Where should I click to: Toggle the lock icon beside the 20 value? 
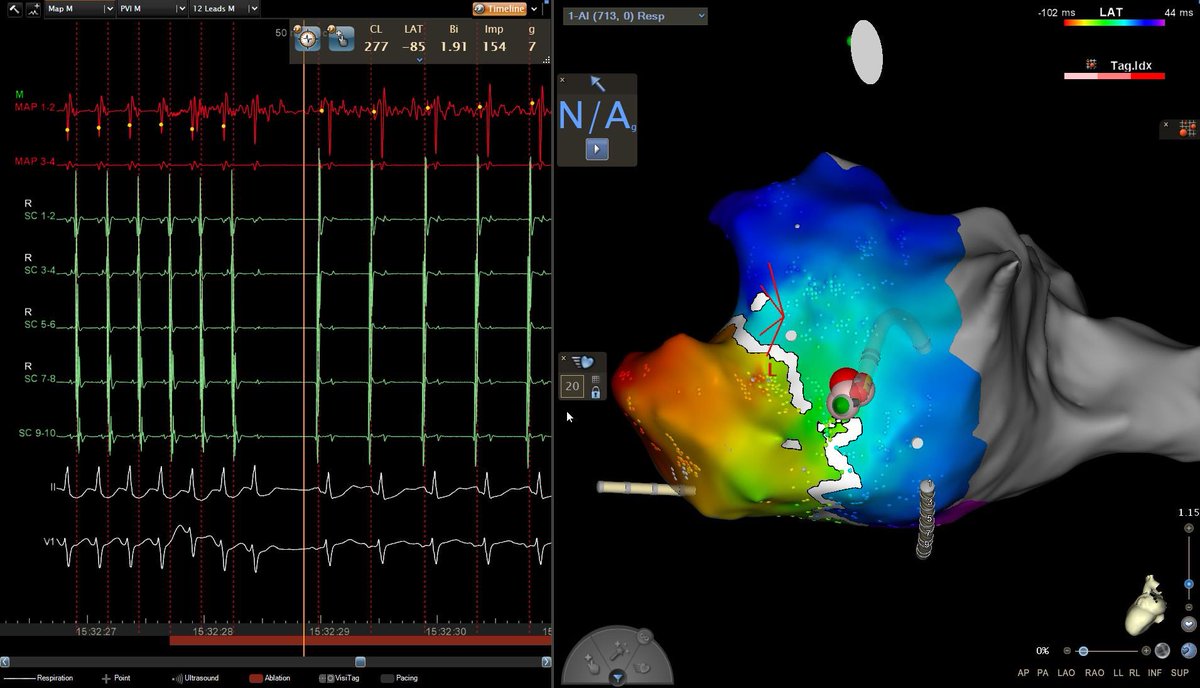[x=596, y=393]
